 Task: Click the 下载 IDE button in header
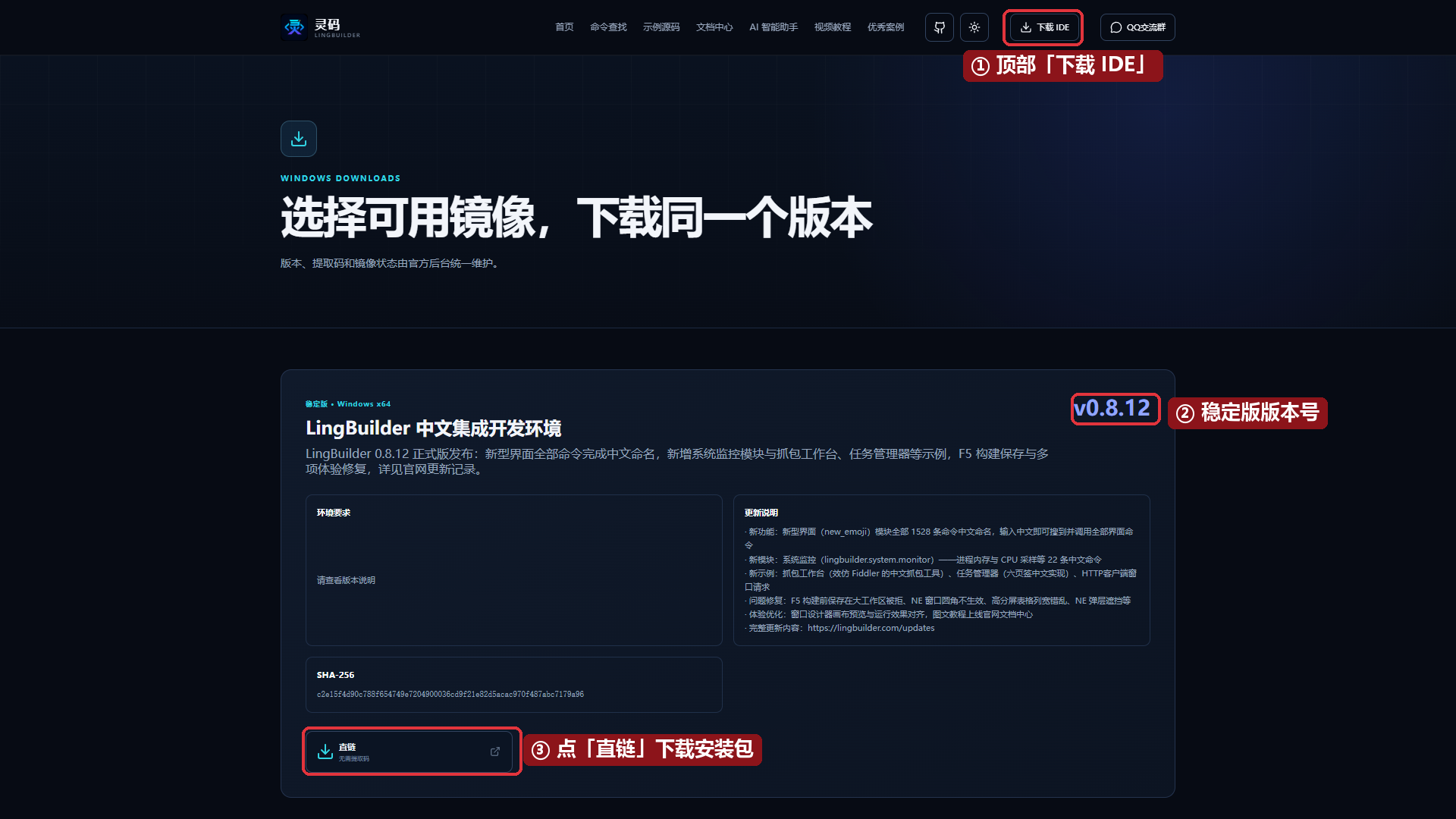point(1044,27)
